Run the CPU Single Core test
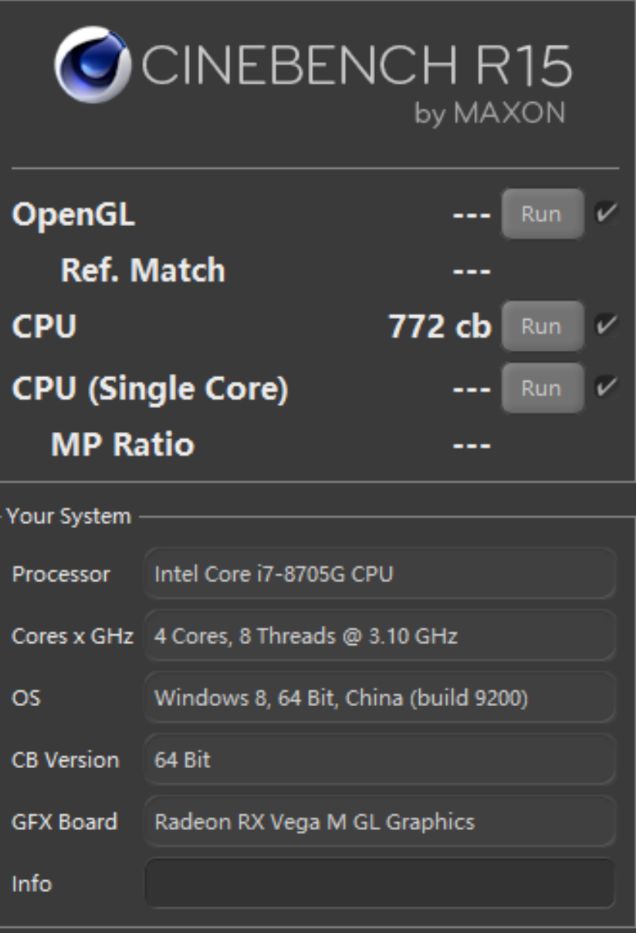636x933 pixels. click(x=541, y=388)
